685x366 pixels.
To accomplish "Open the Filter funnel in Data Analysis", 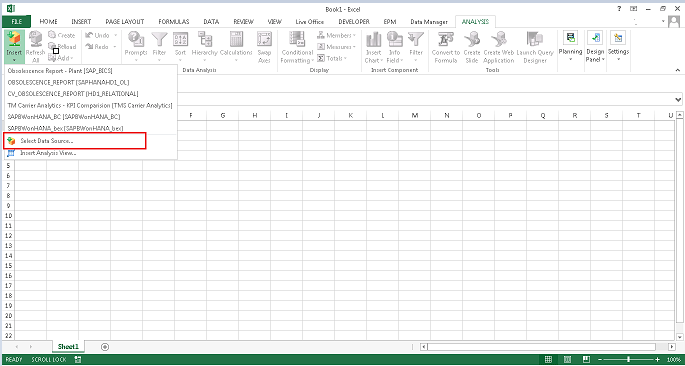I will click(159, 39).
